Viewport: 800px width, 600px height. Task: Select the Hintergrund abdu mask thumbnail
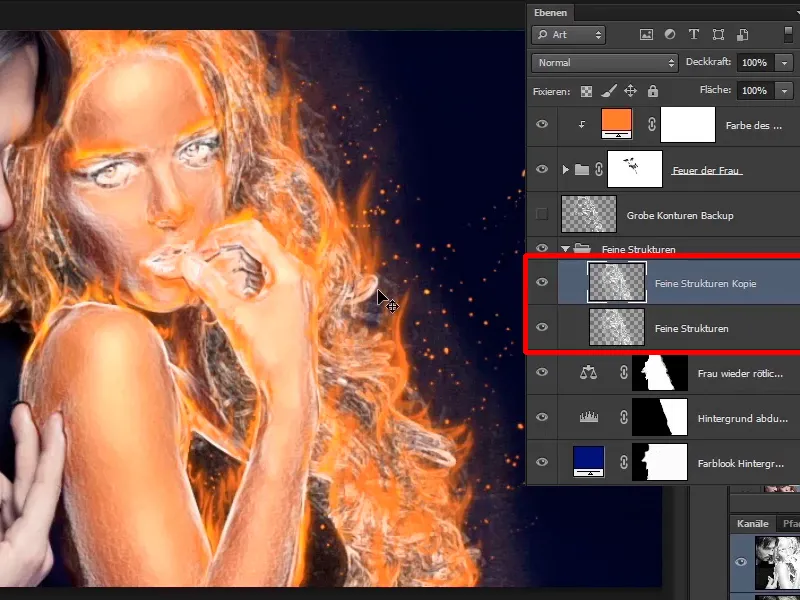coord(660,417)
